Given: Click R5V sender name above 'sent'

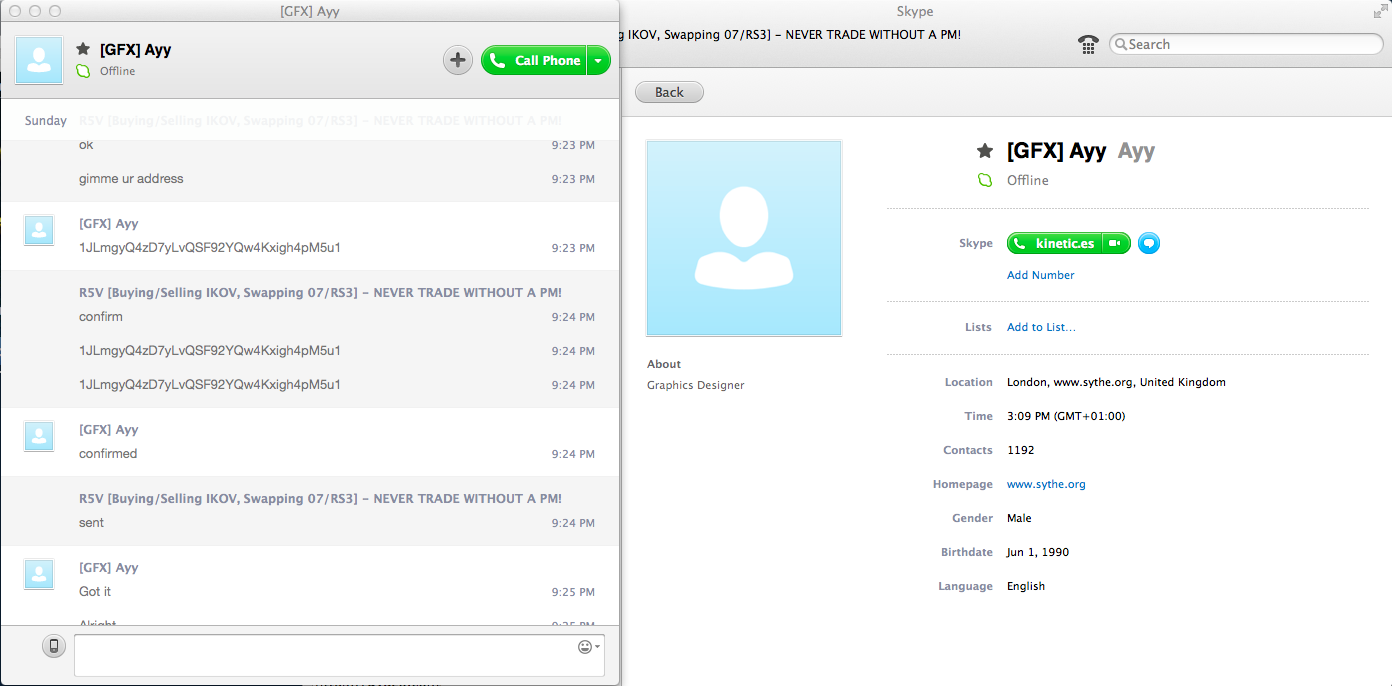Looking at the screenshot, I should coord(320,499).
